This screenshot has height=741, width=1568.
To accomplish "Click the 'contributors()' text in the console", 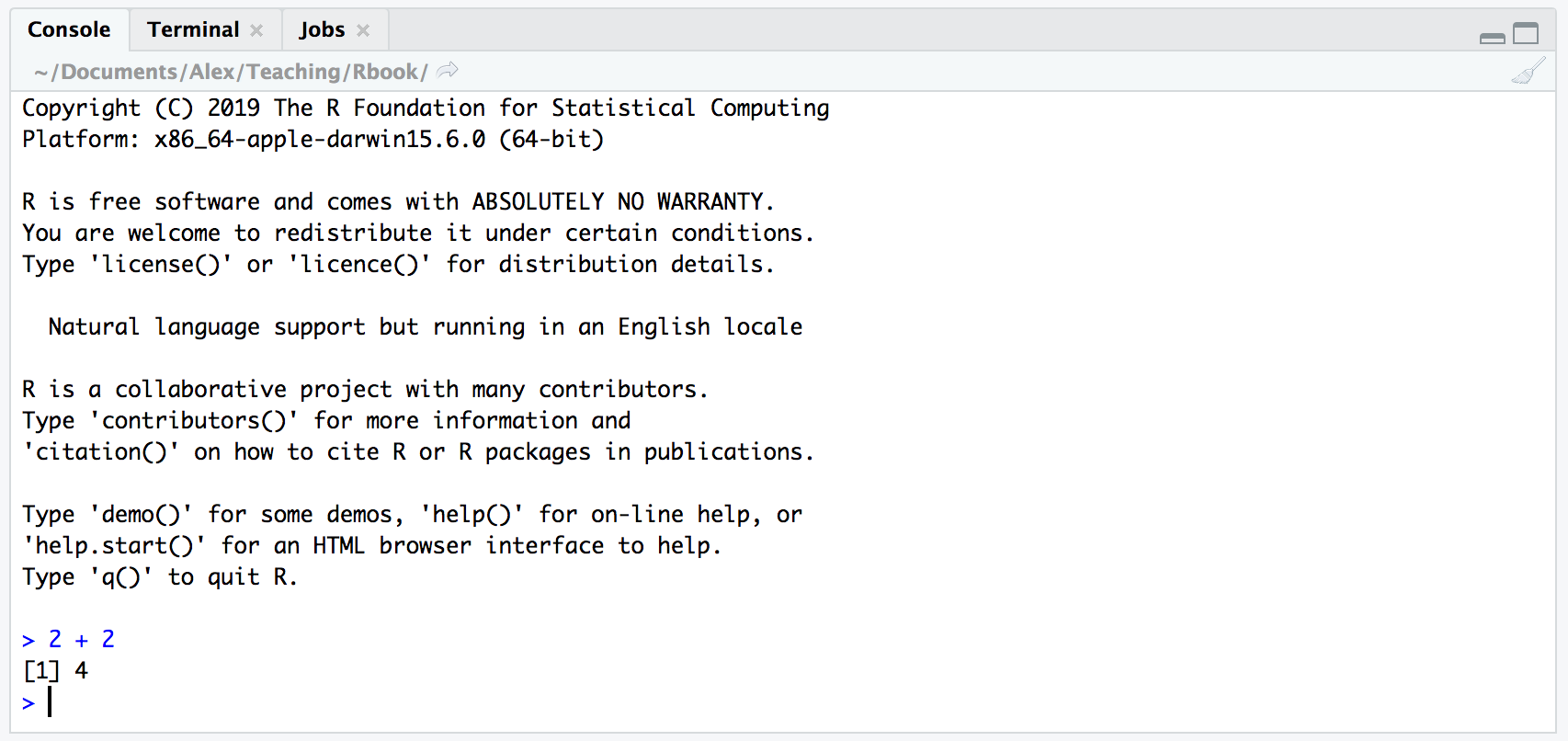I will click(x=194, y=420).
